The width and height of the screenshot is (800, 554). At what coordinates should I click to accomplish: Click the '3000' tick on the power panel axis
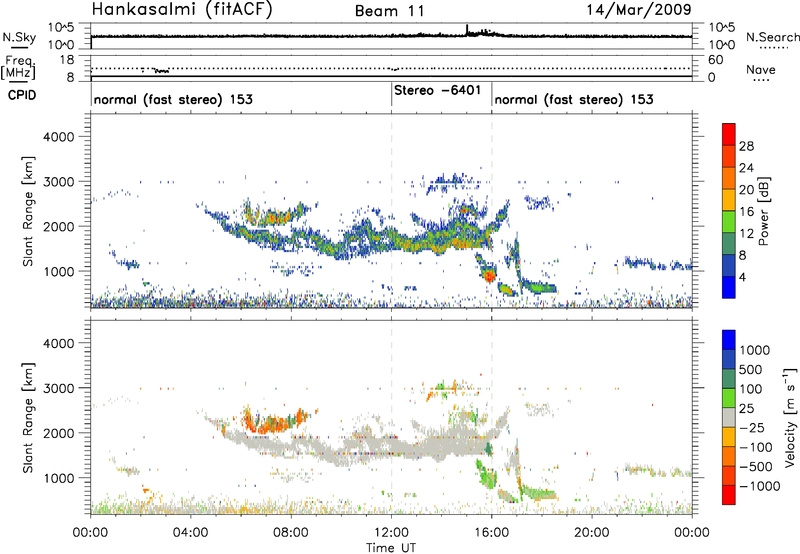[58, 182]
